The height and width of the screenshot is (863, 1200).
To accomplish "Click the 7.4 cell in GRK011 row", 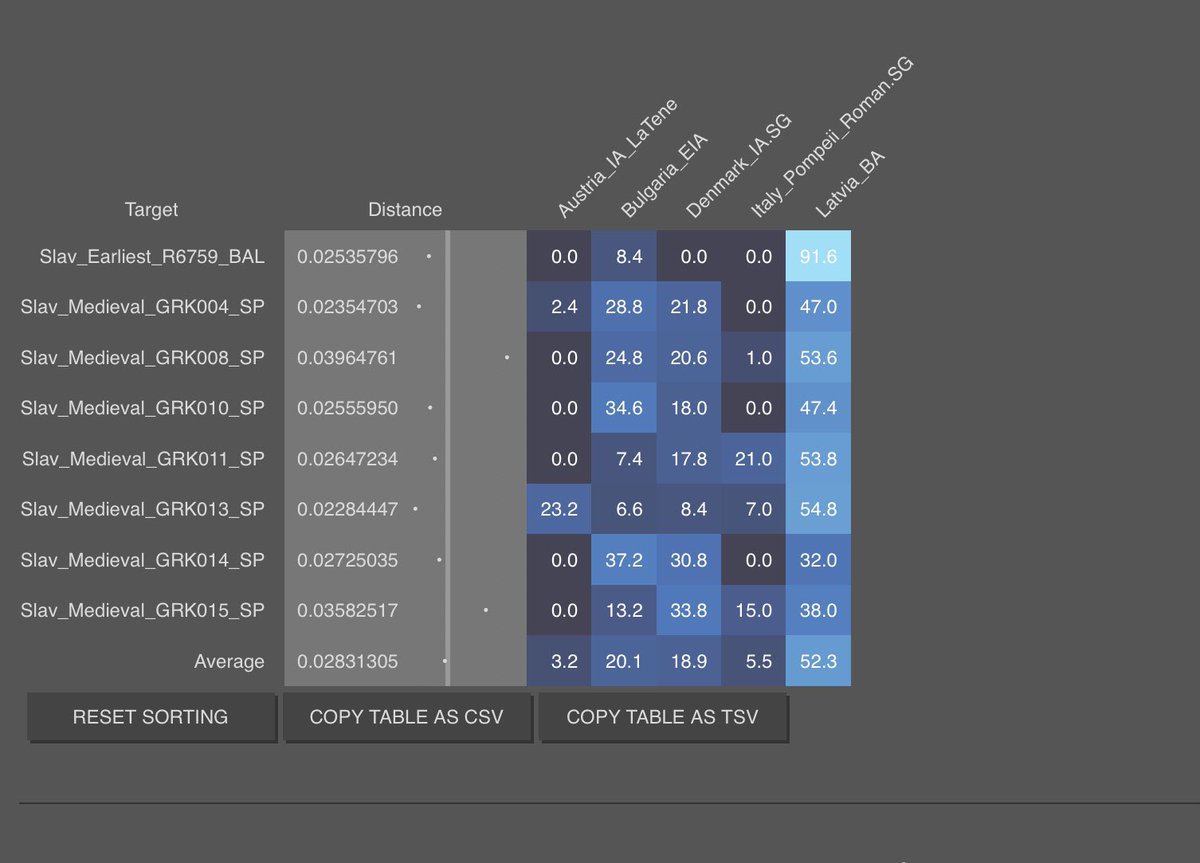I will (x=624, y=459).
